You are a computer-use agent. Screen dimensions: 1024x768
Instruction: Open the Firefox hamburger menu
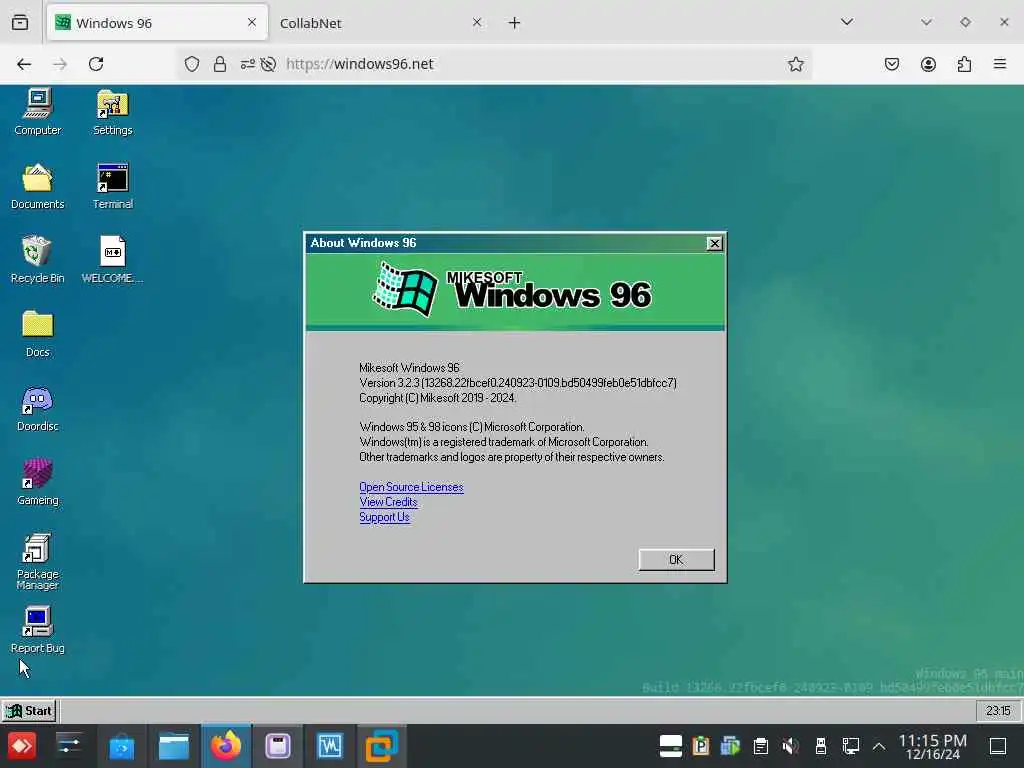pyautogui.click(x=1000, y=64)
